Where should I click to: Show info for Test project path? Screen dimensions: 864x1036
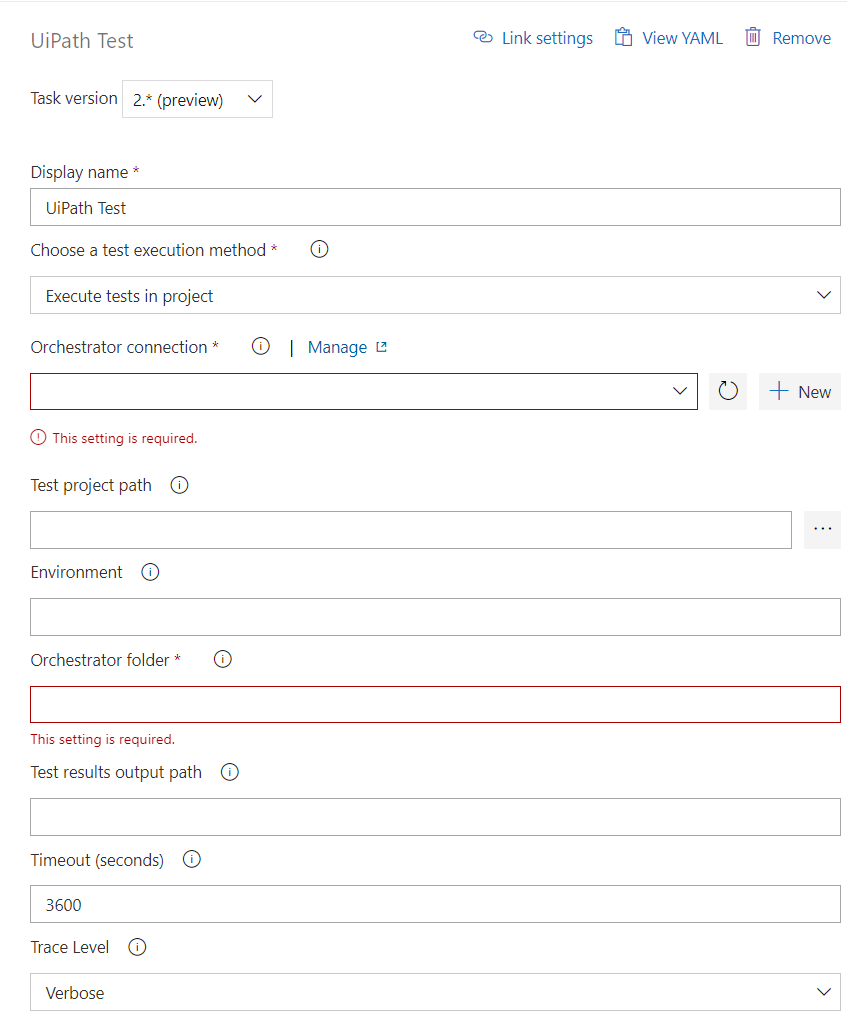pyautogui.click(x=180, y=485)
